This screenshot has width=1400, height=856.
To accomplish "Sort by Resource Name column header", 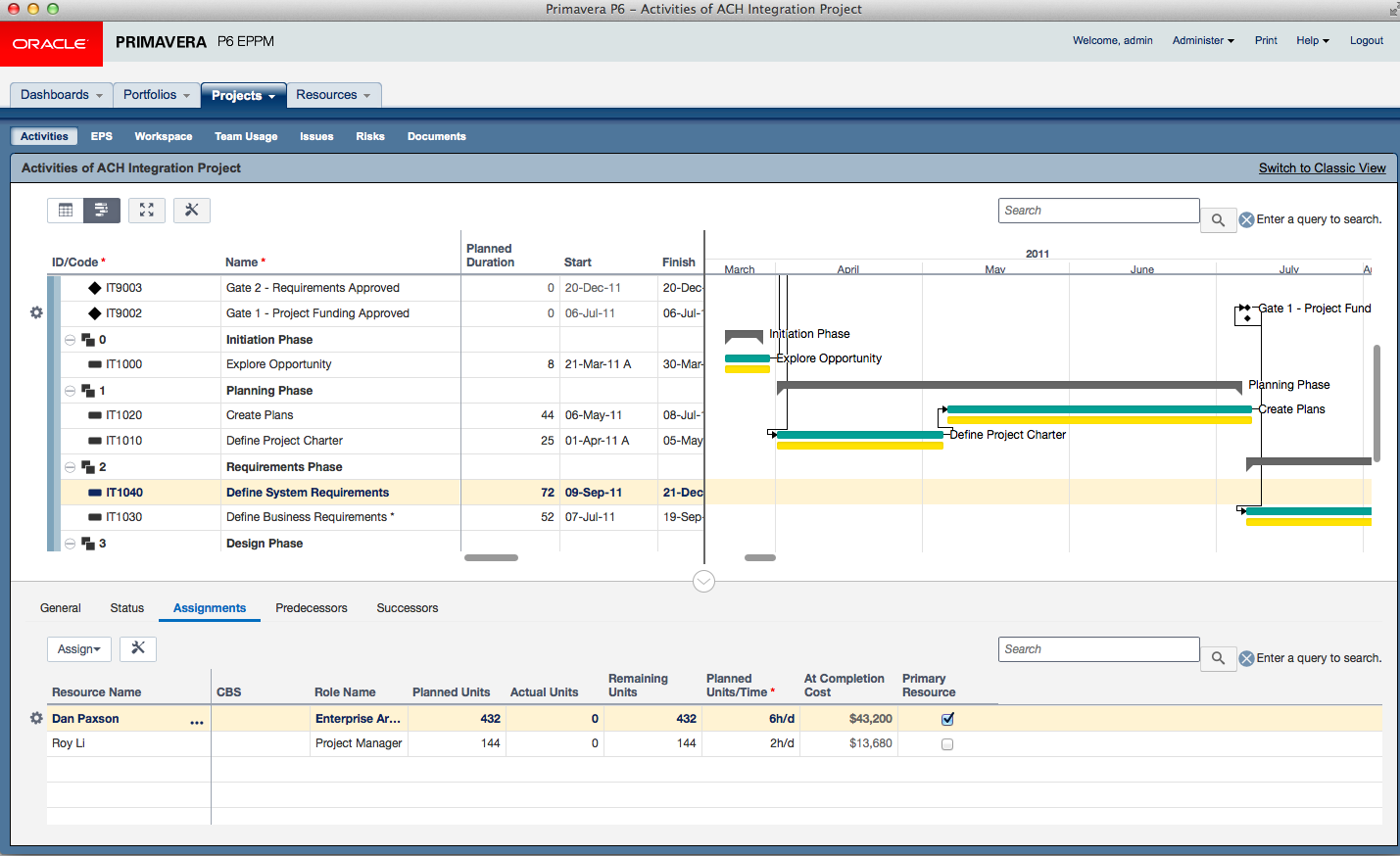I will coord(96,692).
